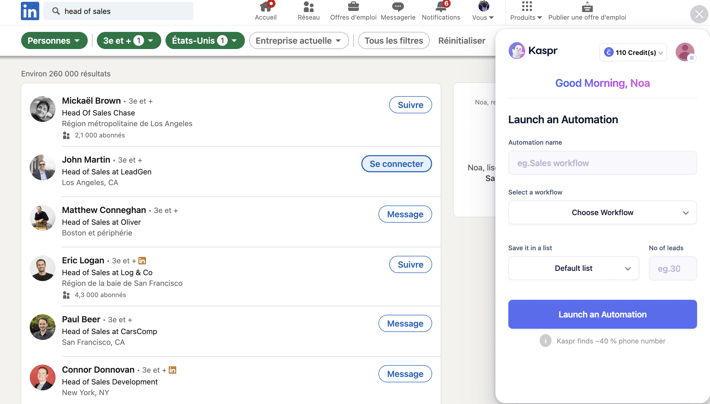The height and width of the screenshot is (404, 710).
Task: Open the 3e et + filter dropdown
Action: 129,41
